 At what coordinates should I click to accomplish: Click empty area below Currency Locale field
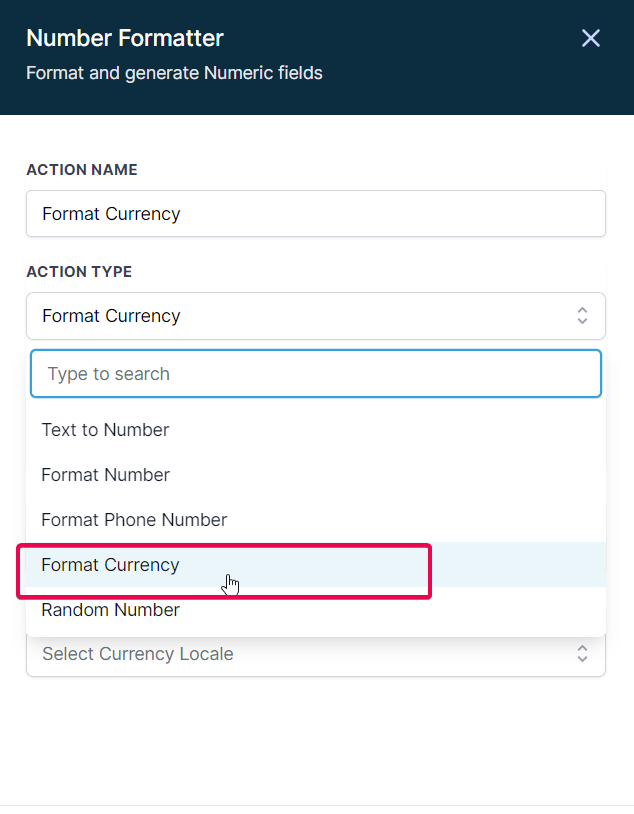pyautogui.click(x=316, y=740)
